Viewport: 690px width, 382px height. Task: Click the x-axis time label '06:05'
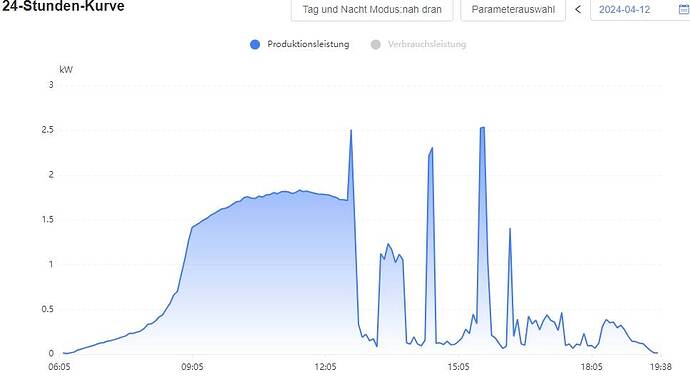[59, 367]
